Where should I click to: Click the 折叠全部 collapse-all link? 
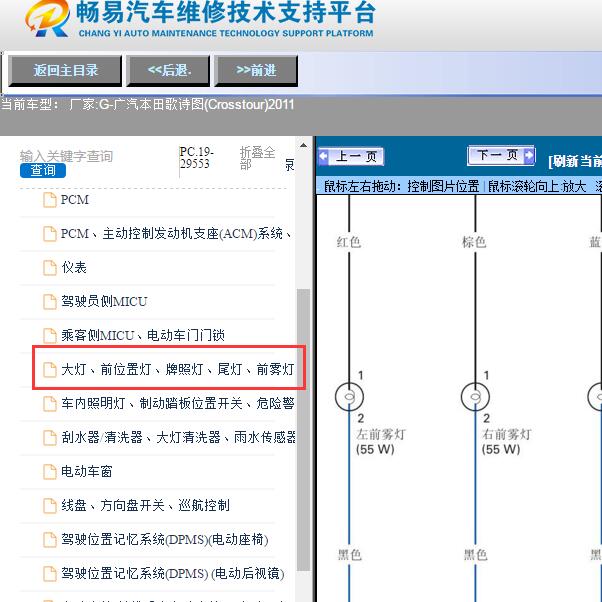(257, 158)
